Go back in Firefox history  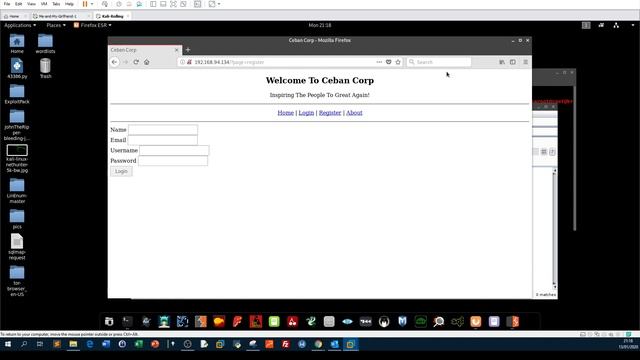click(115, 62)
